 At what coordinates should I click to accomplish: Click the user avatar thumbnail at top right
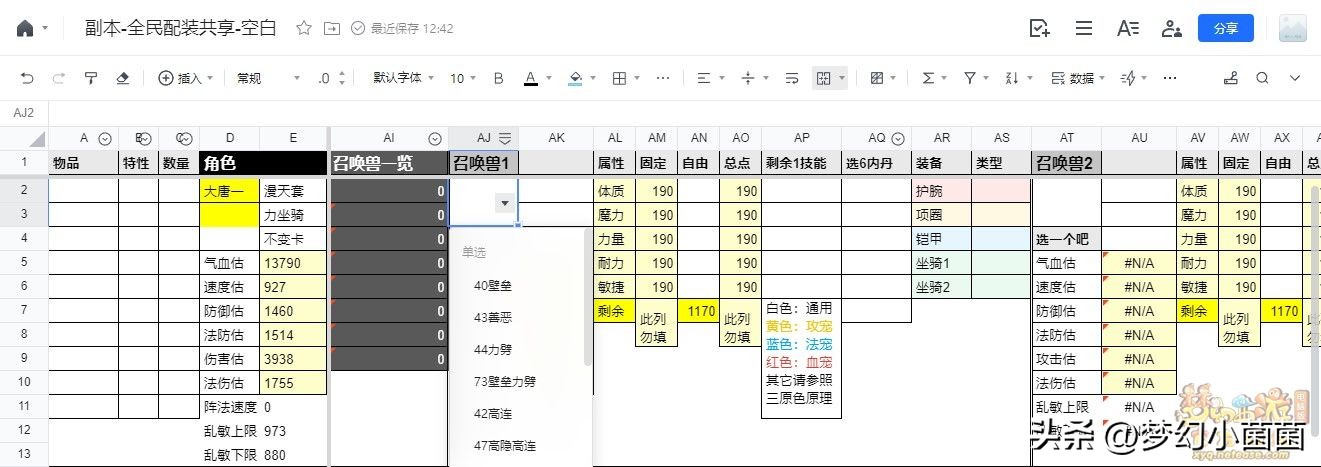click(1292, 28)
